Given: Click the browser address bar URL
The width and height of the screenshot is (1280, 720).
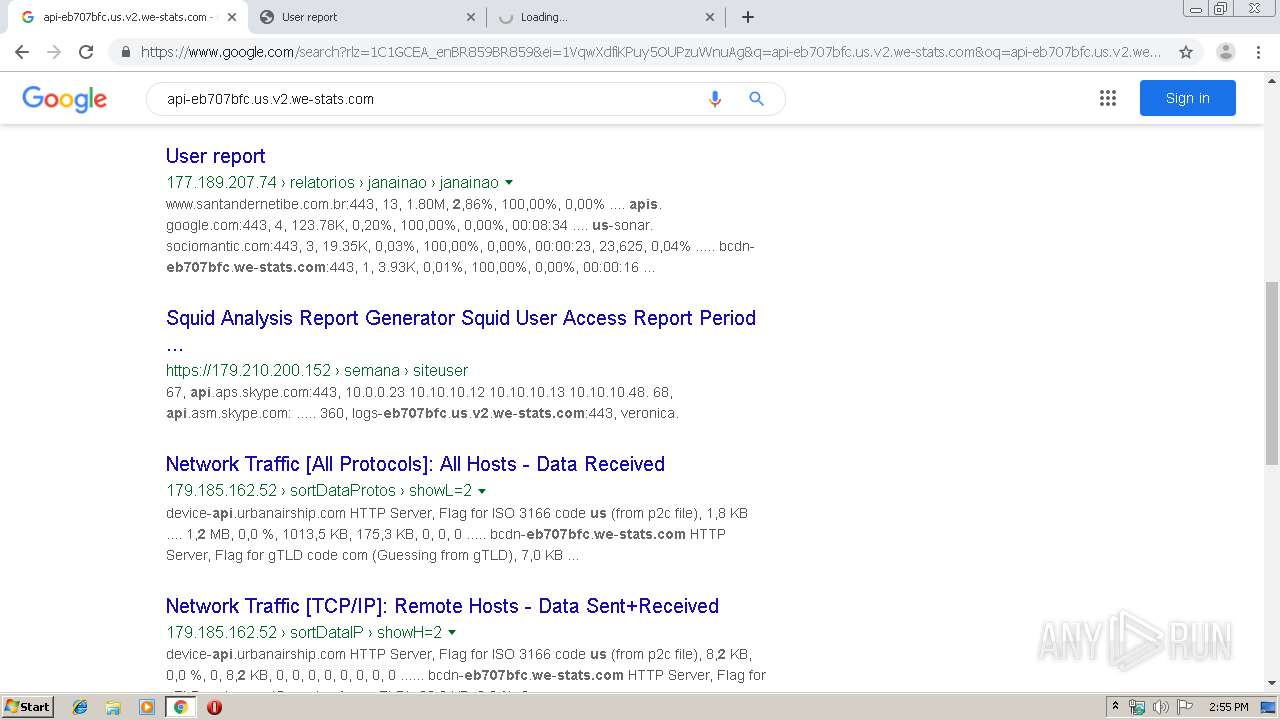Looking at the screenshot, I should click(x=650, y=52).
